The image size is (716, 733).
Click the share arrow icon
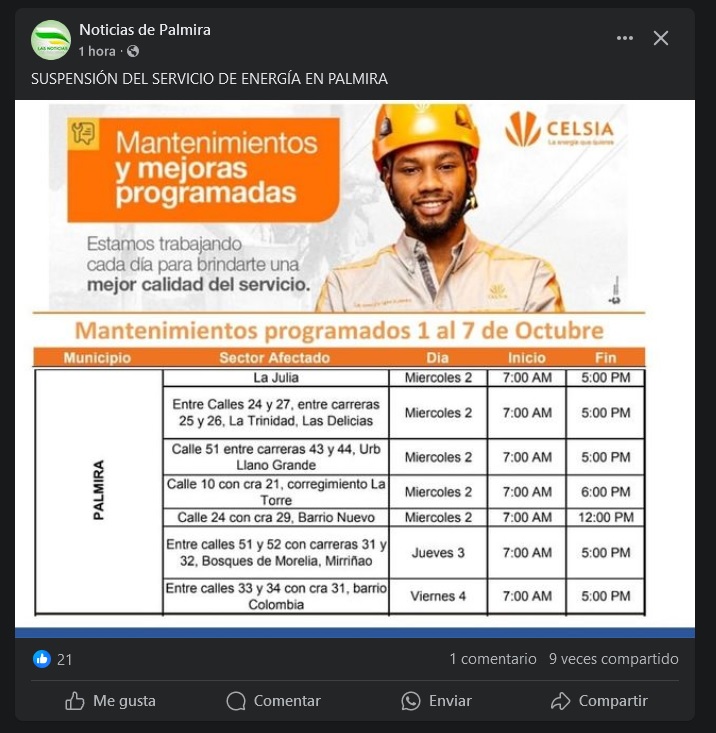[560, 701]
